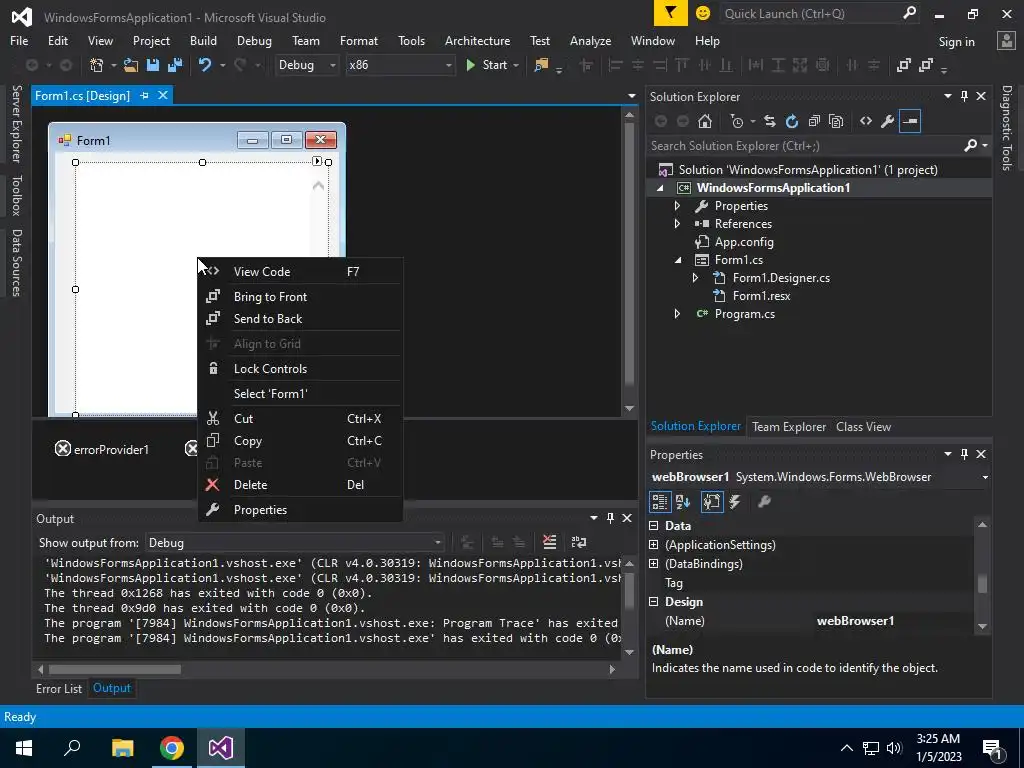Click the Show All Files icon

click(835, 121)
